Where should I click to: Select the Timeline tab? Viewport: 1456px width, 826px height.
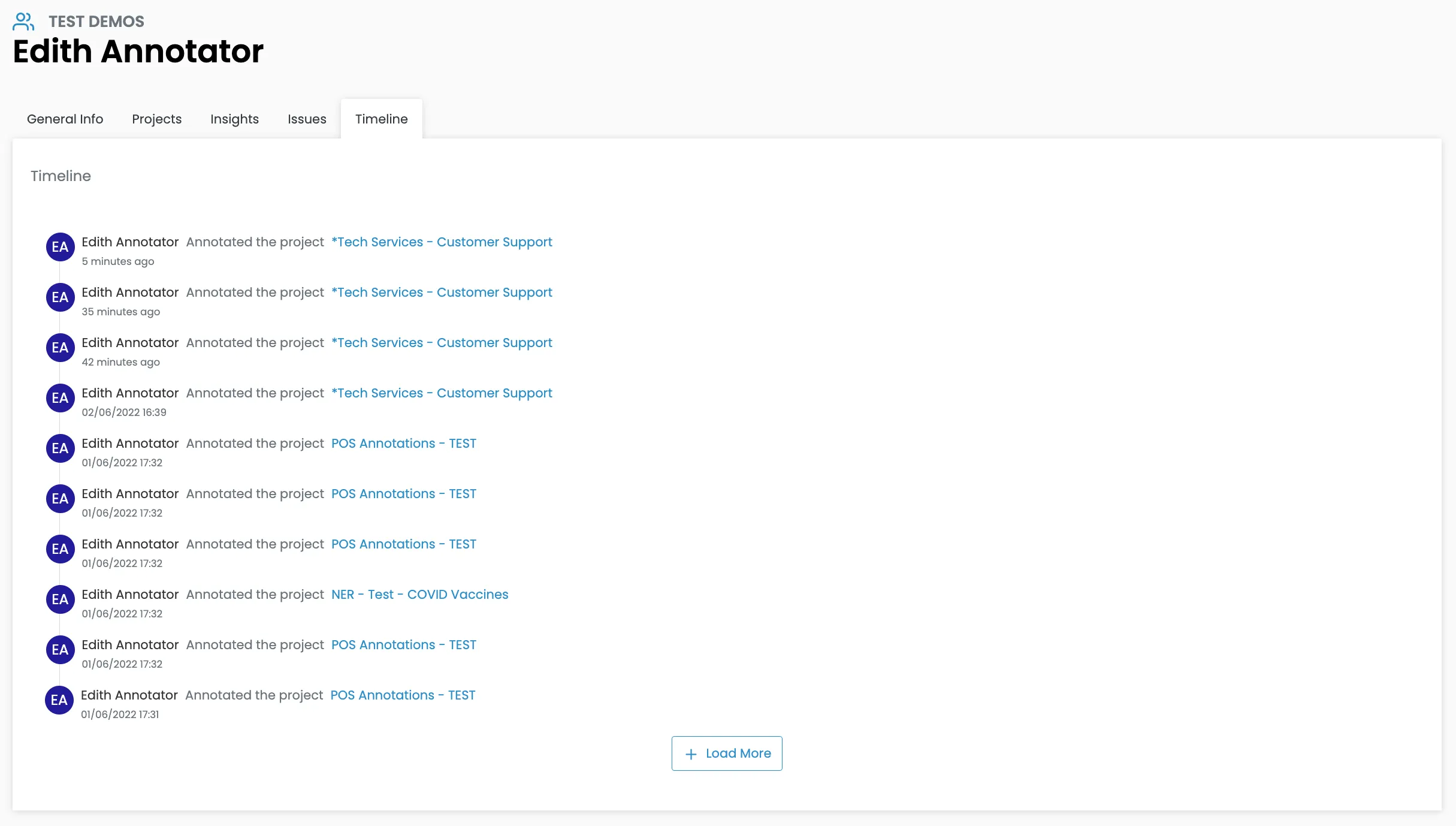(382, 119)
